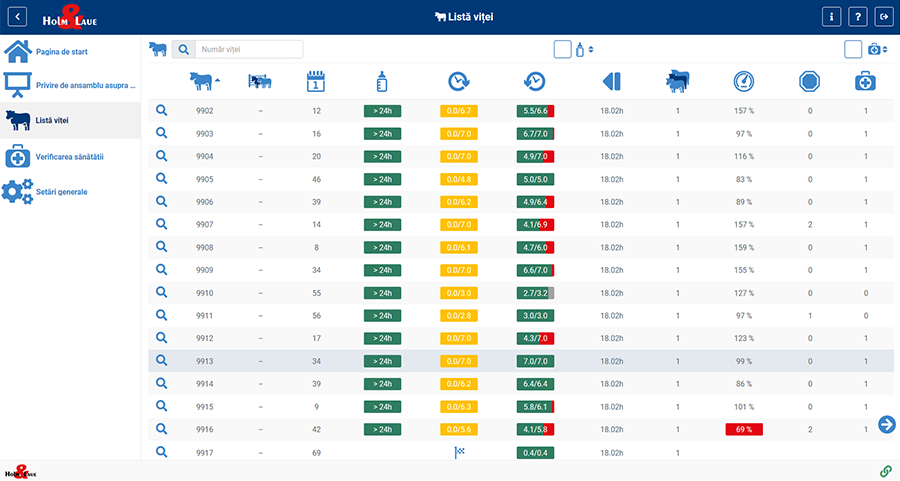Open details magnifier for calf 9908
The image size is (900, 481).
[x=162, y=247]
